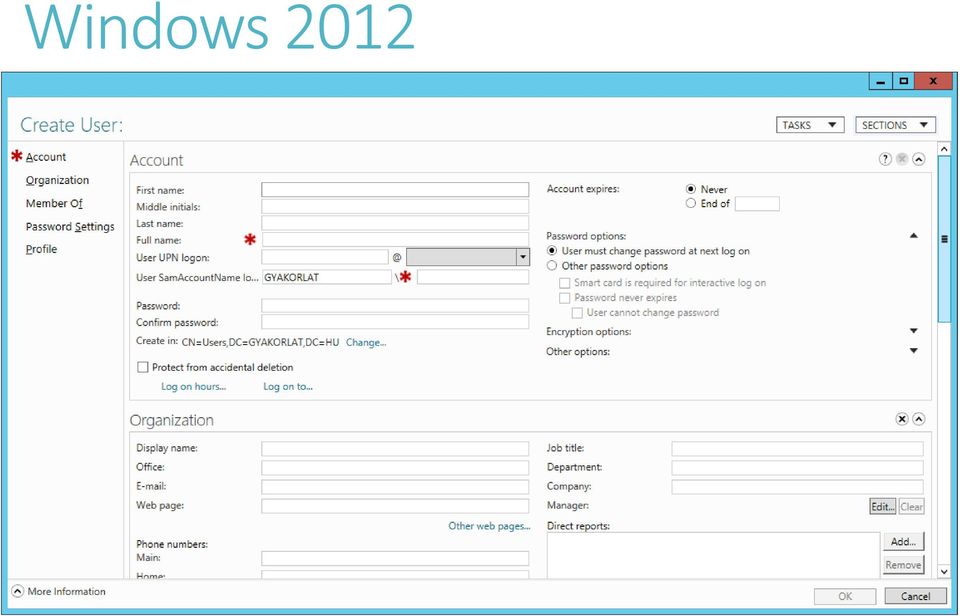Click the Confirm password input field
Viewport: 960px width, 616px height.
395,322
